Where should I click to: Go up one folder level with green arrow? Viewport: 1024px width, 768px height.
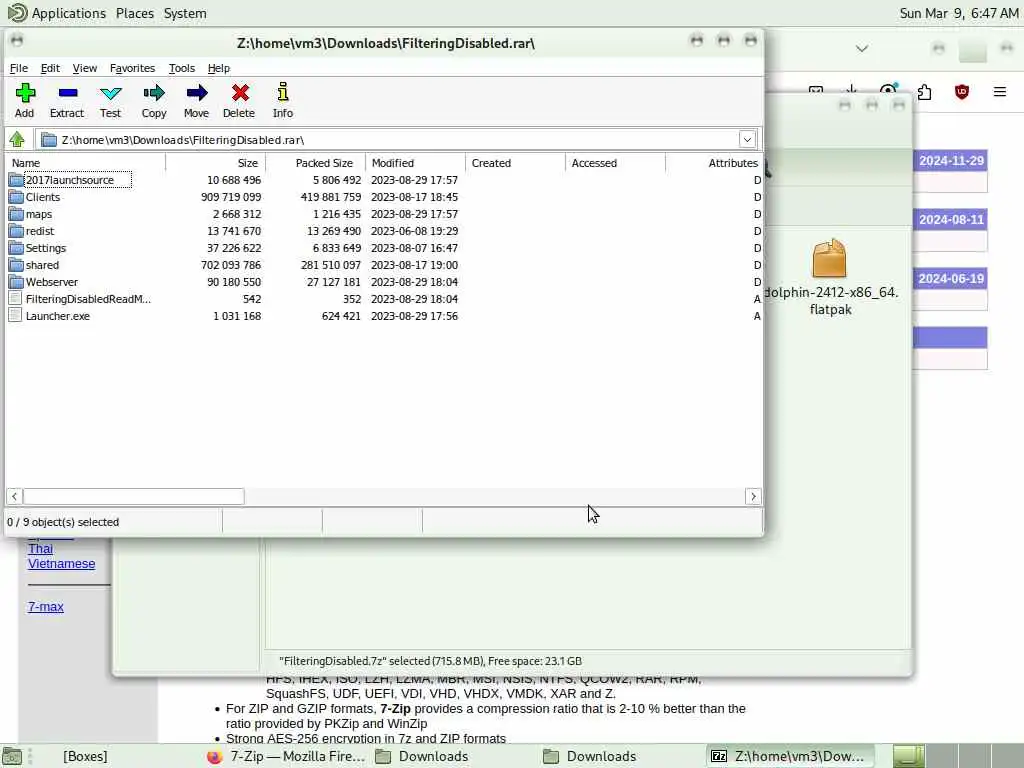[17, 139]
